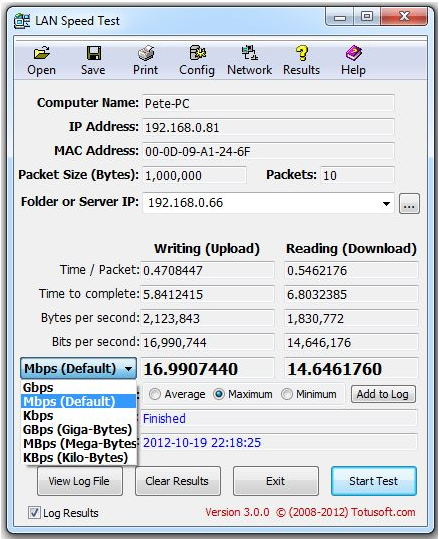Open the Results question mark icon

[301, 53]
